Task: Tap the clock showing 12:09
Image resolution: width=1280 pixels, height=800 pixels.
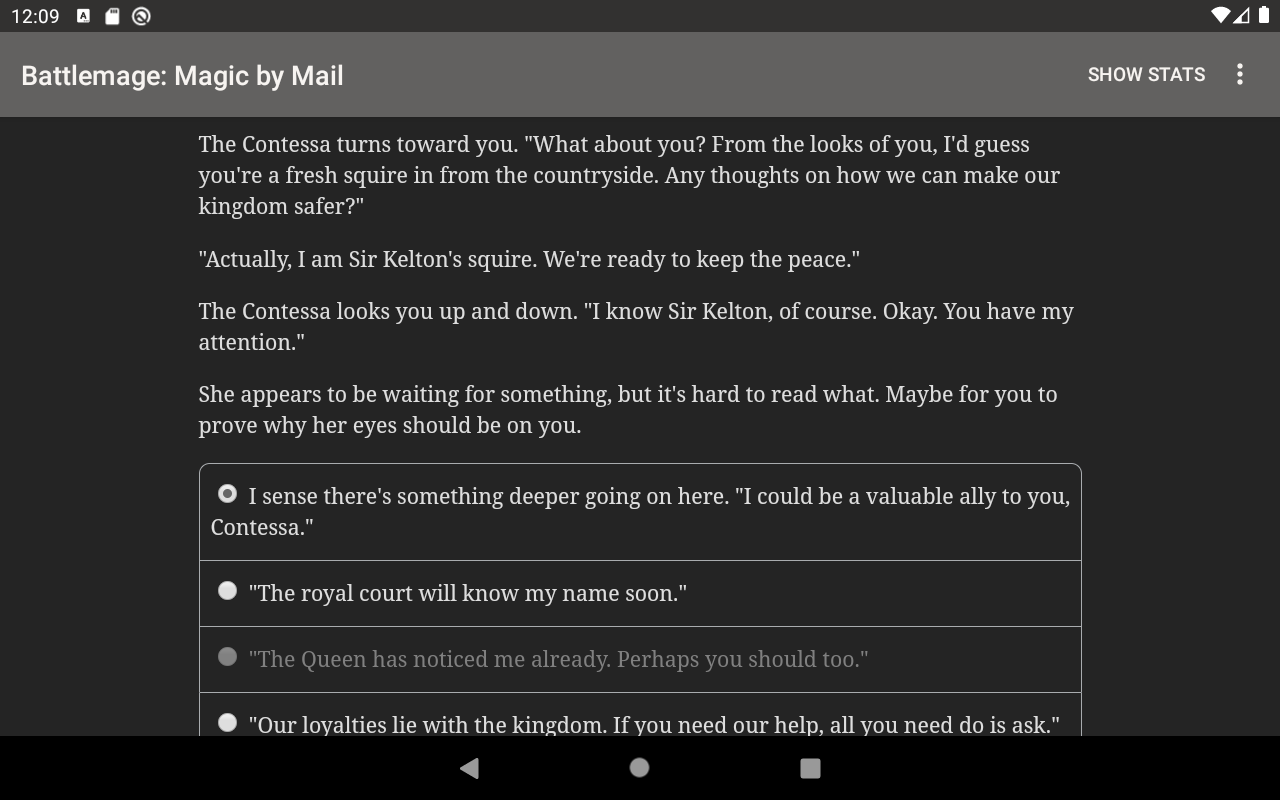Action: (35, 16)
